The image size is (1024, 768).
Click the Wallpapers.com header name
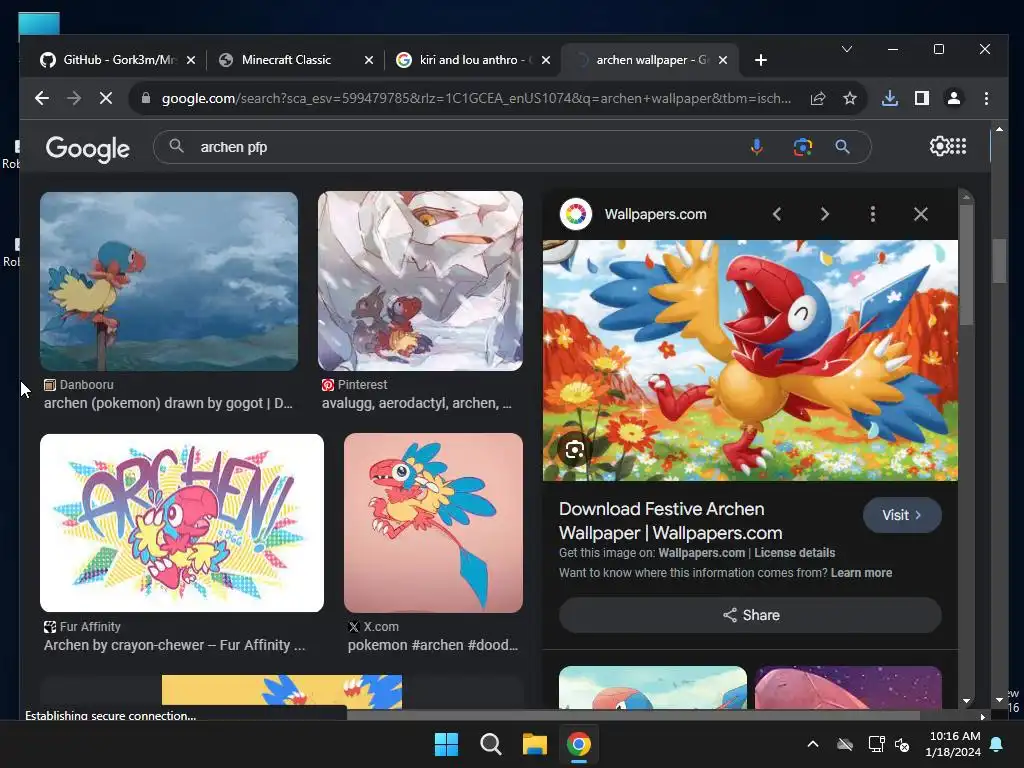[656, 214]
